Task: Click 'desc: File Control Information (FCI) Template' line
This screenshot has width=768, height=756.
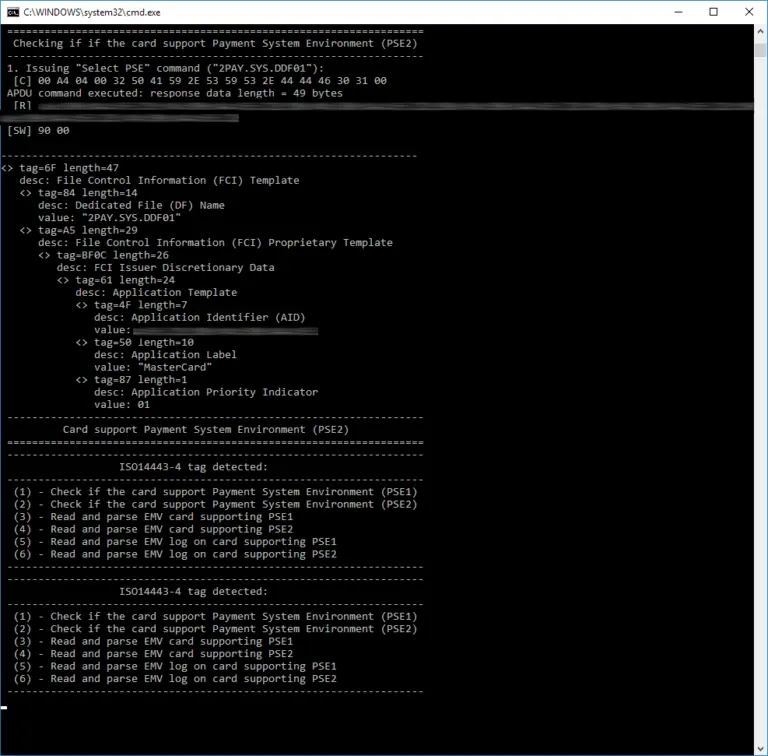Action: tap(159, 180)
